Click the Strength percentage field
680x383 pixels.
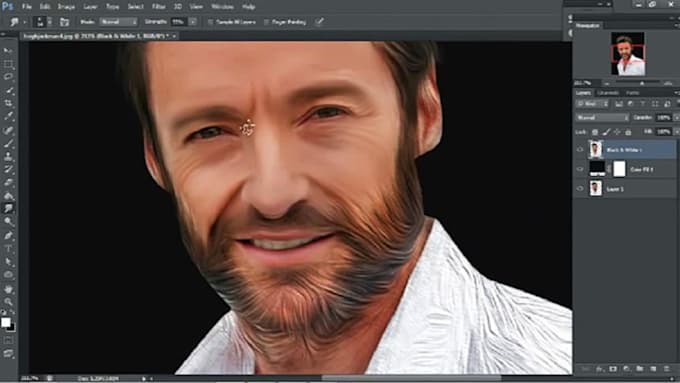[179, 22]
